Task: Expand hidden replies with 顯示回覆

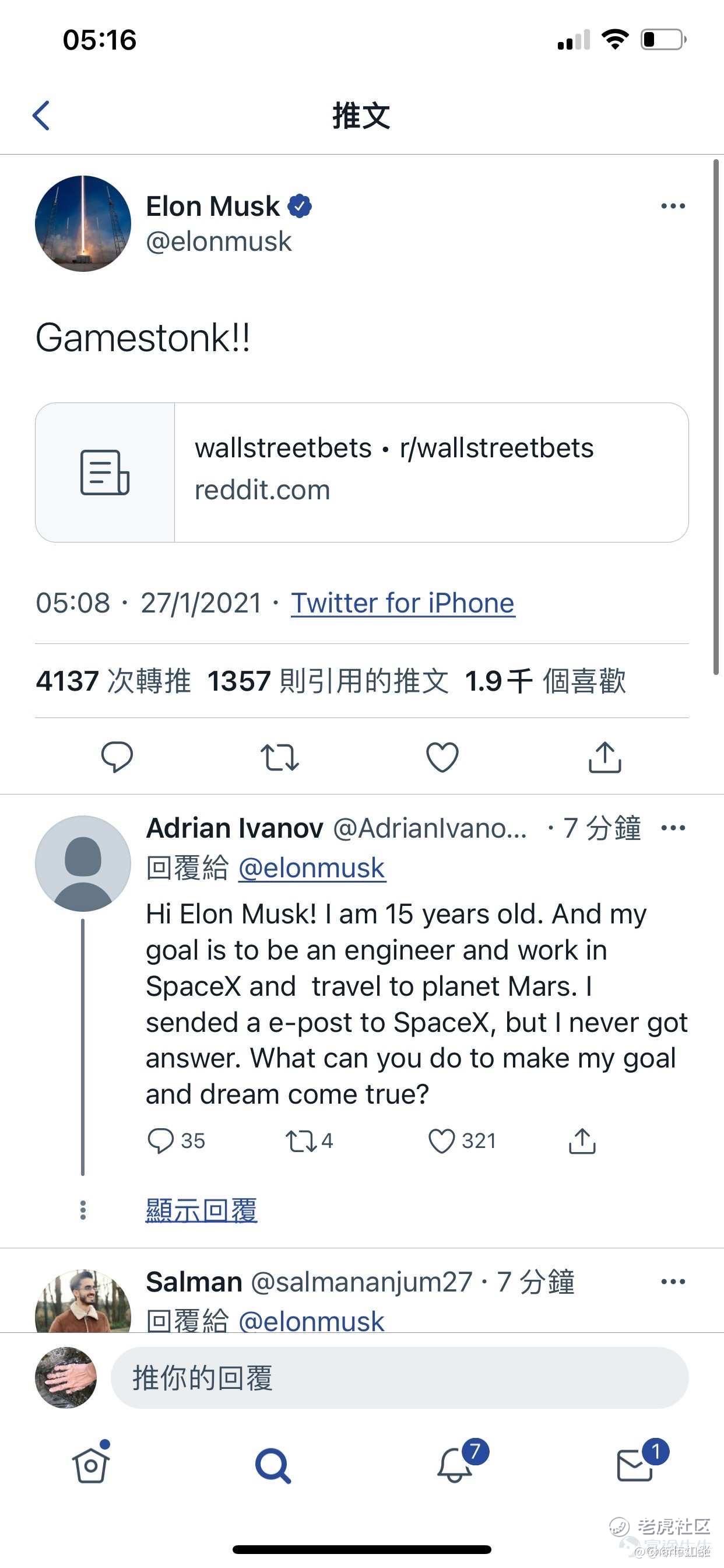Action: 201,1210
